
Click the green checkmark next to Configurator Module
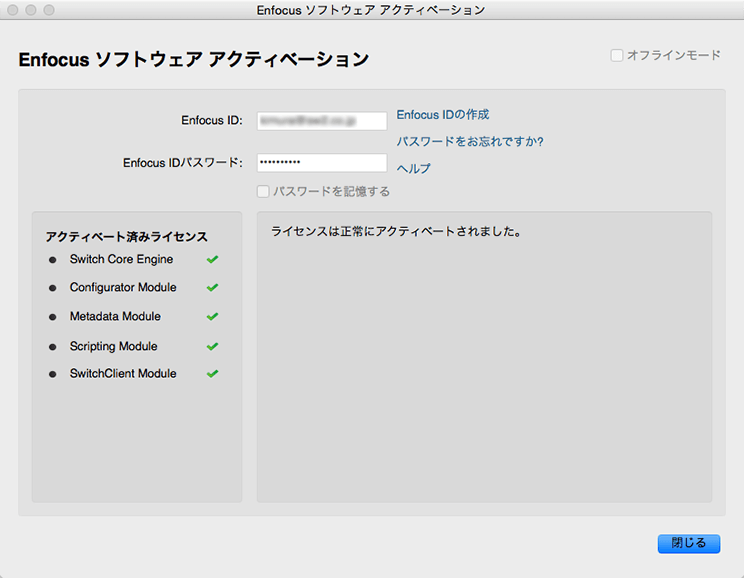pos(213,288)
